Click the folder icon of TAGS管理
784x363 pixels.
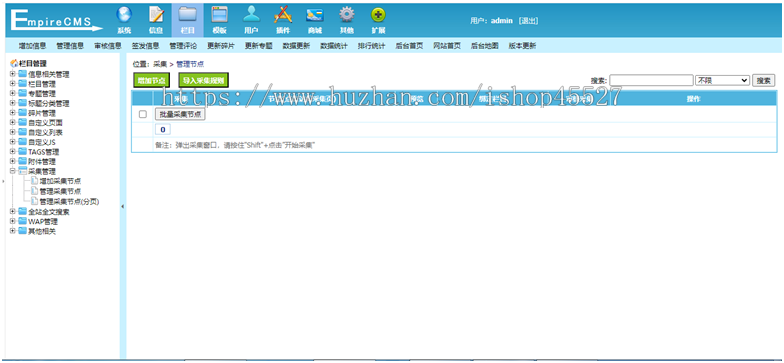[x=22, y=152]
